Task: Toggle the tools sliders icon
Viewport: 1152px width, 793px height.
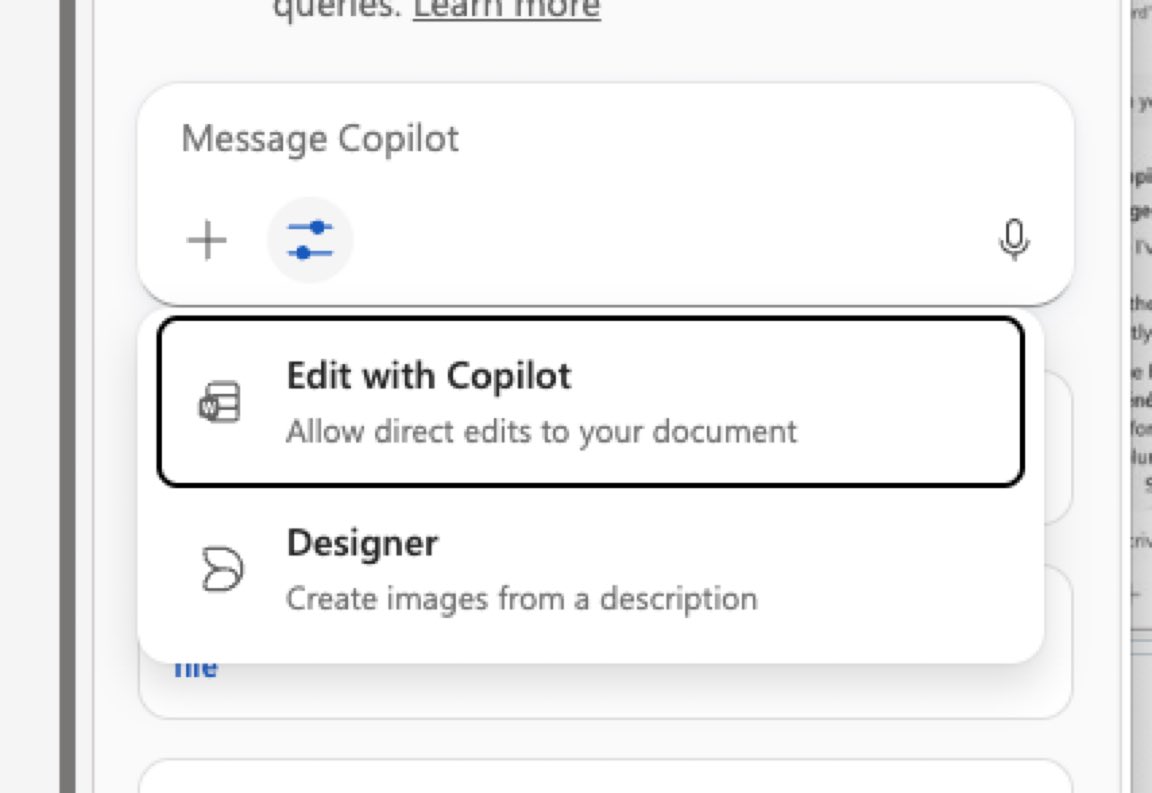Action: click(x=310, y=240)
